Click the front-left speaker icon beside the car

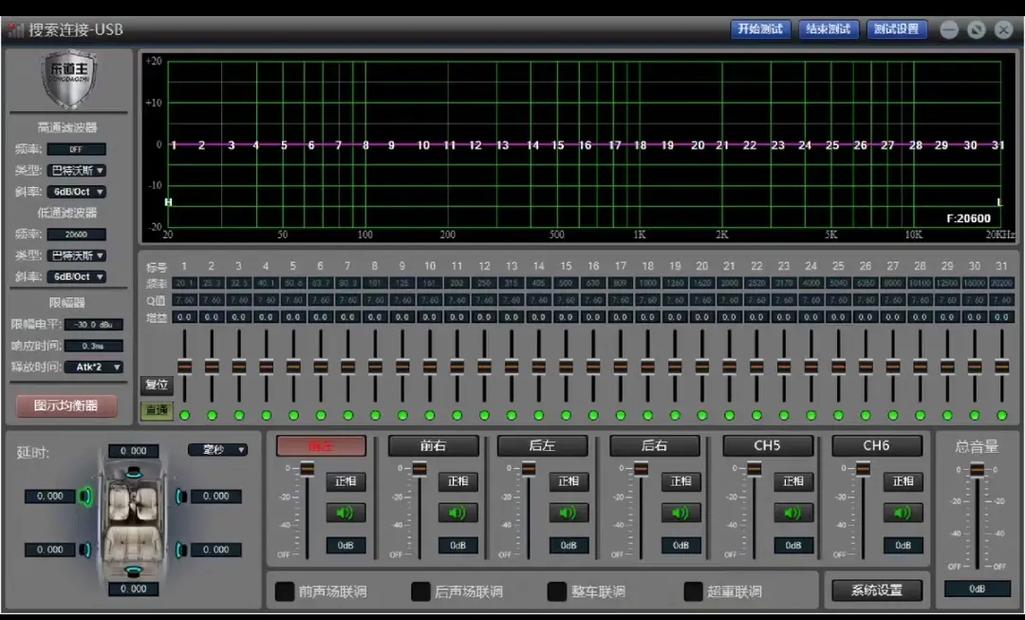coord(86,496)
